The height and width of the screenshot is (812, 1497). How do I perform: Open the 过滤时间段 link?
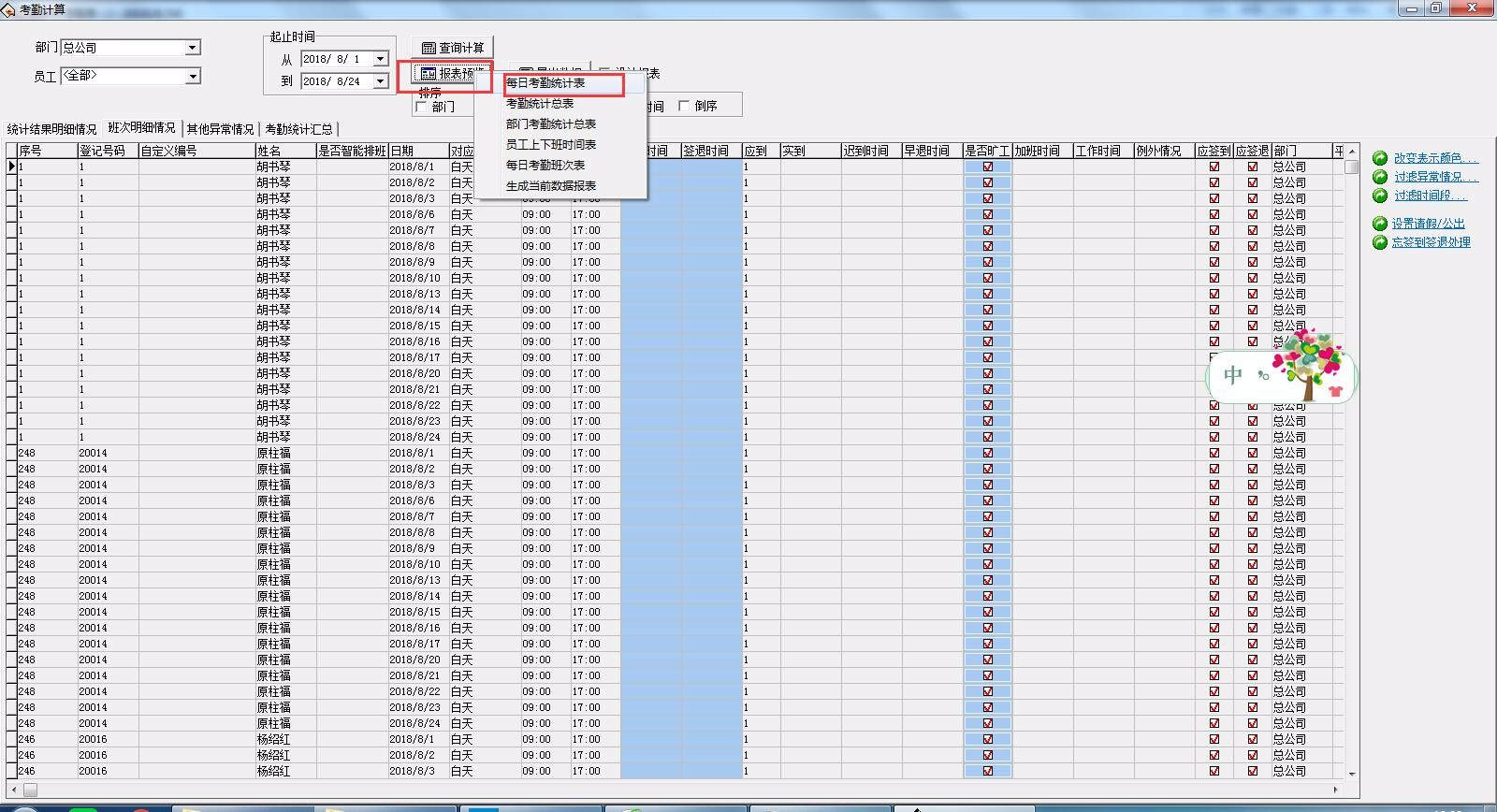(x=1430, y=196)
